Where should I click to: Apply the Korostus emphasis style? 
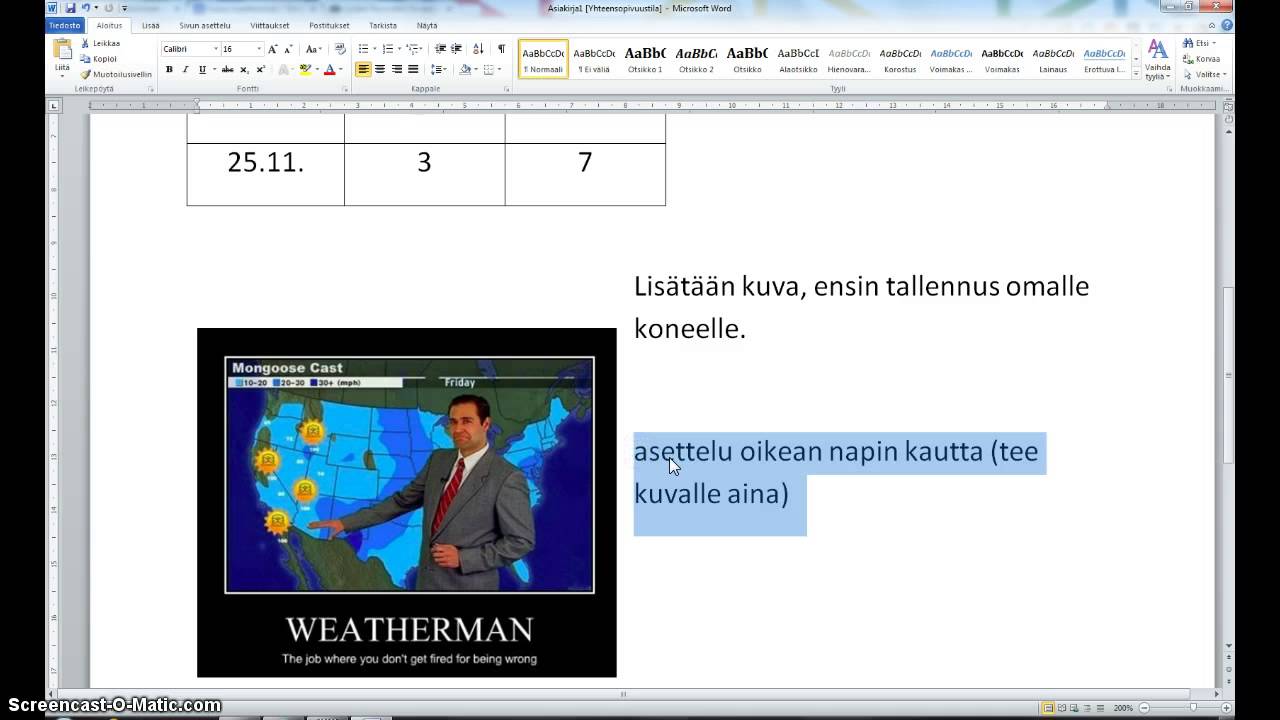tap(900, 59)
